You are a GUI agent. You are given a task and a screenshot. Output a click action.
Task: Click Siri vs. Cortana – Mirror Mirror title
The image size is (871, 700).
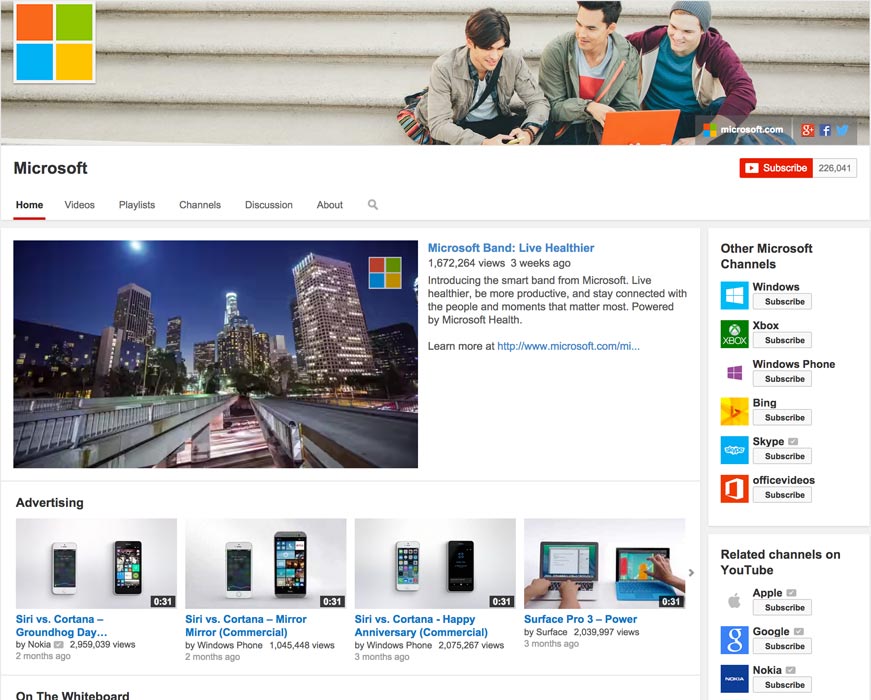tap(246, 626)
